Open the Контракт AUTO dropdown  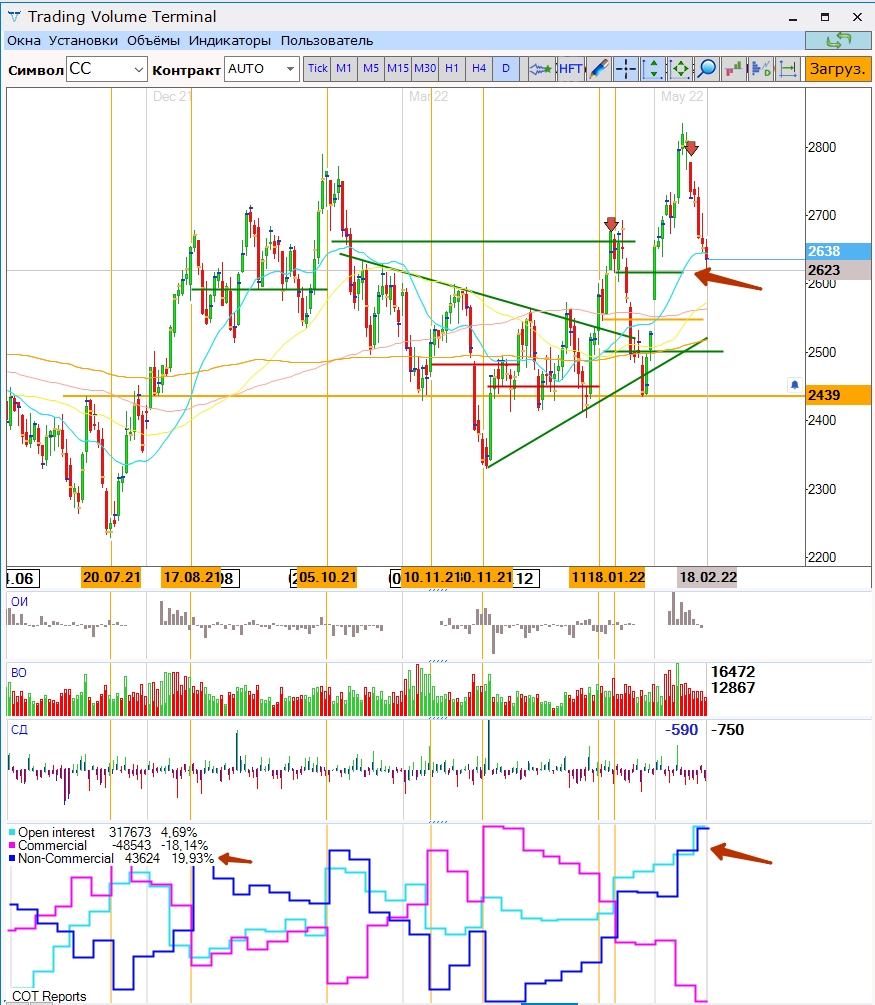(x=290, y=69)
